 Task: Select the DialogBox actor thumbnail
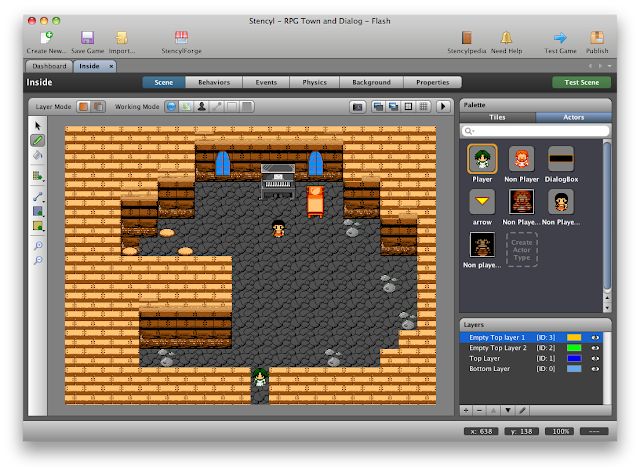point(561,159)
